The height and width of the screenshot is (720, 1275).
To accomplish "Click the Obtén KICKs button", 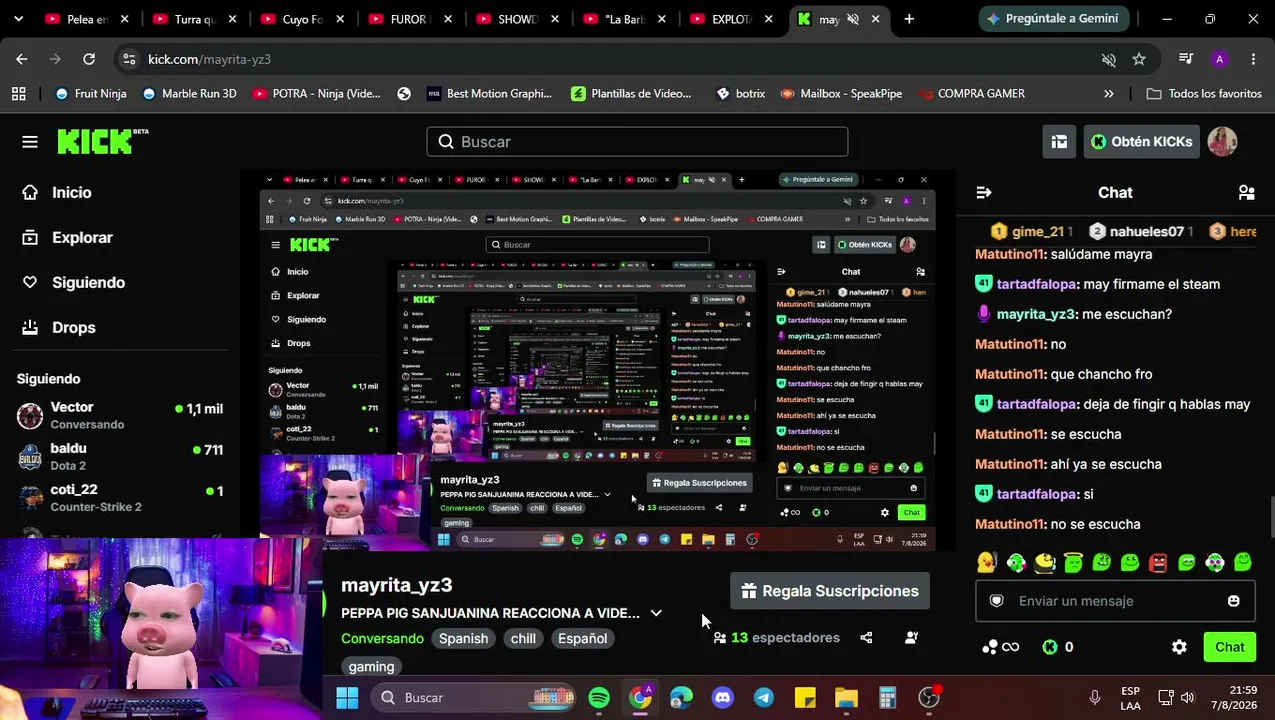I will pyautogui.click(x=1141, y=142).
